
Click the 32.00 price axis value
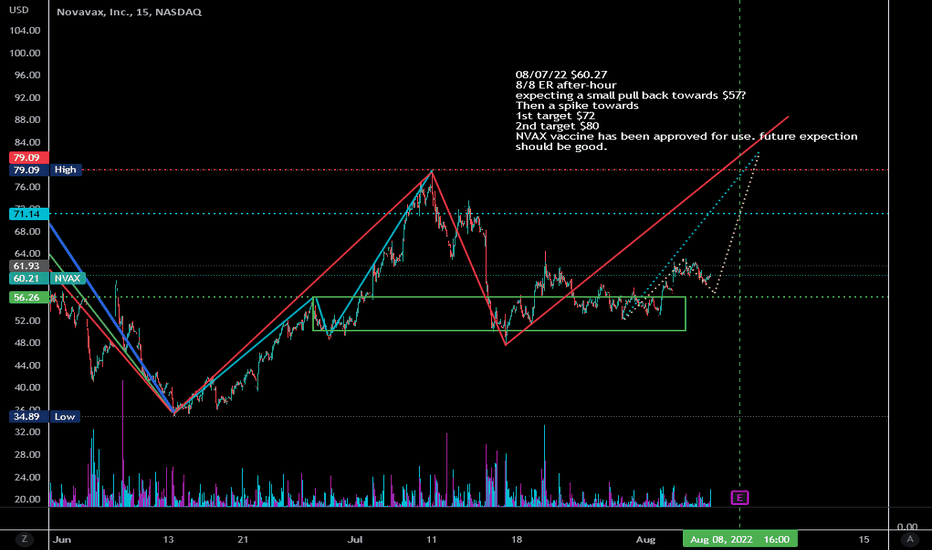(27, 432)
